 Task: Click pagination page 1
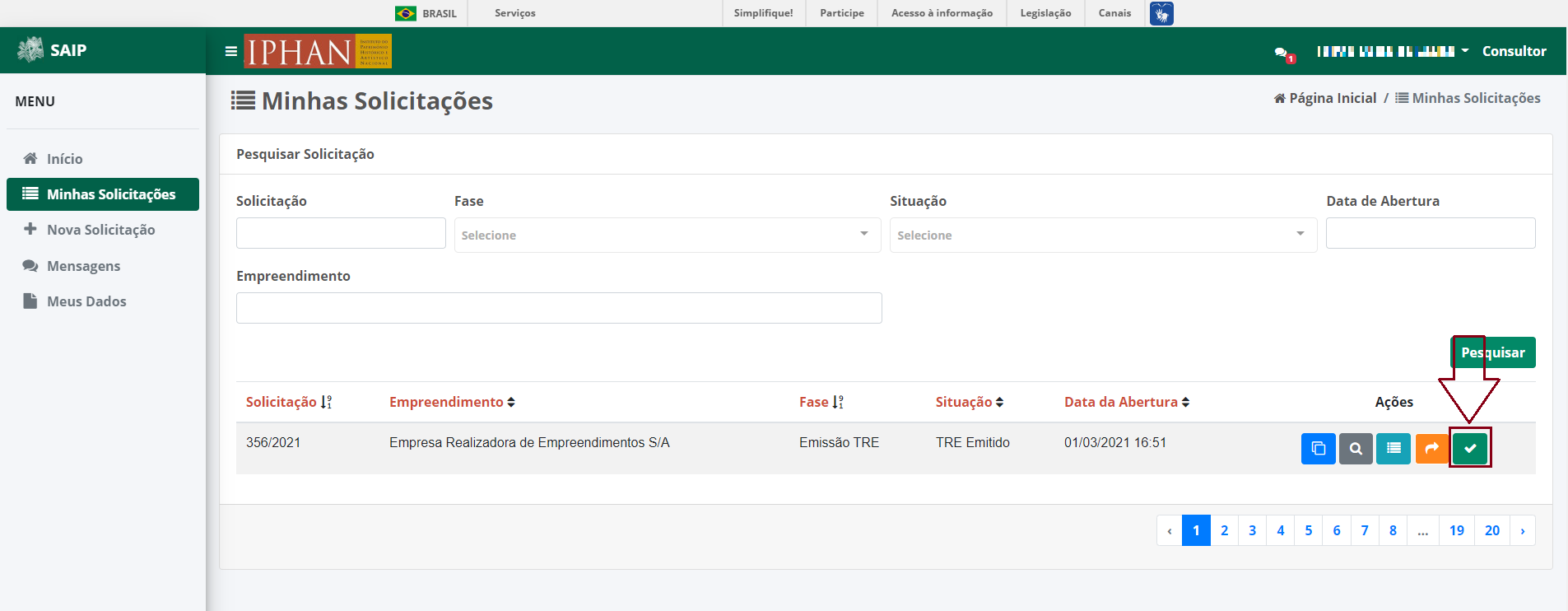1196,530
